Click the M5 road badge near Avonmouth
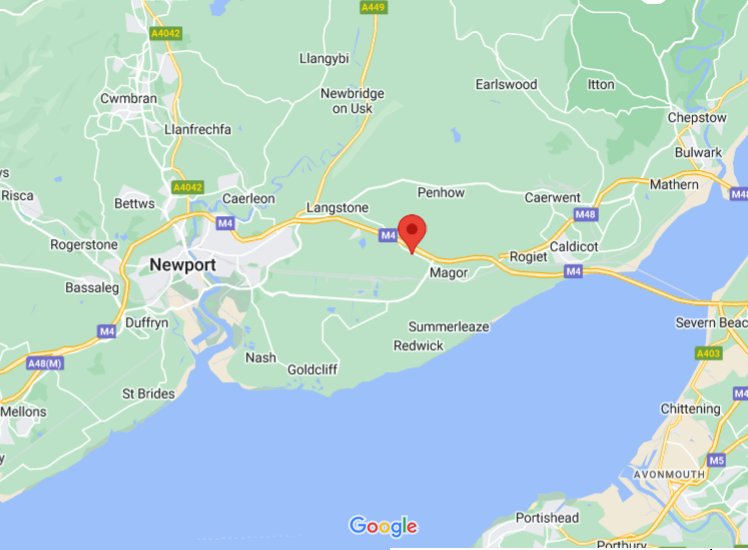The width and height of the screenshot is (748, 550). [717, 460]
